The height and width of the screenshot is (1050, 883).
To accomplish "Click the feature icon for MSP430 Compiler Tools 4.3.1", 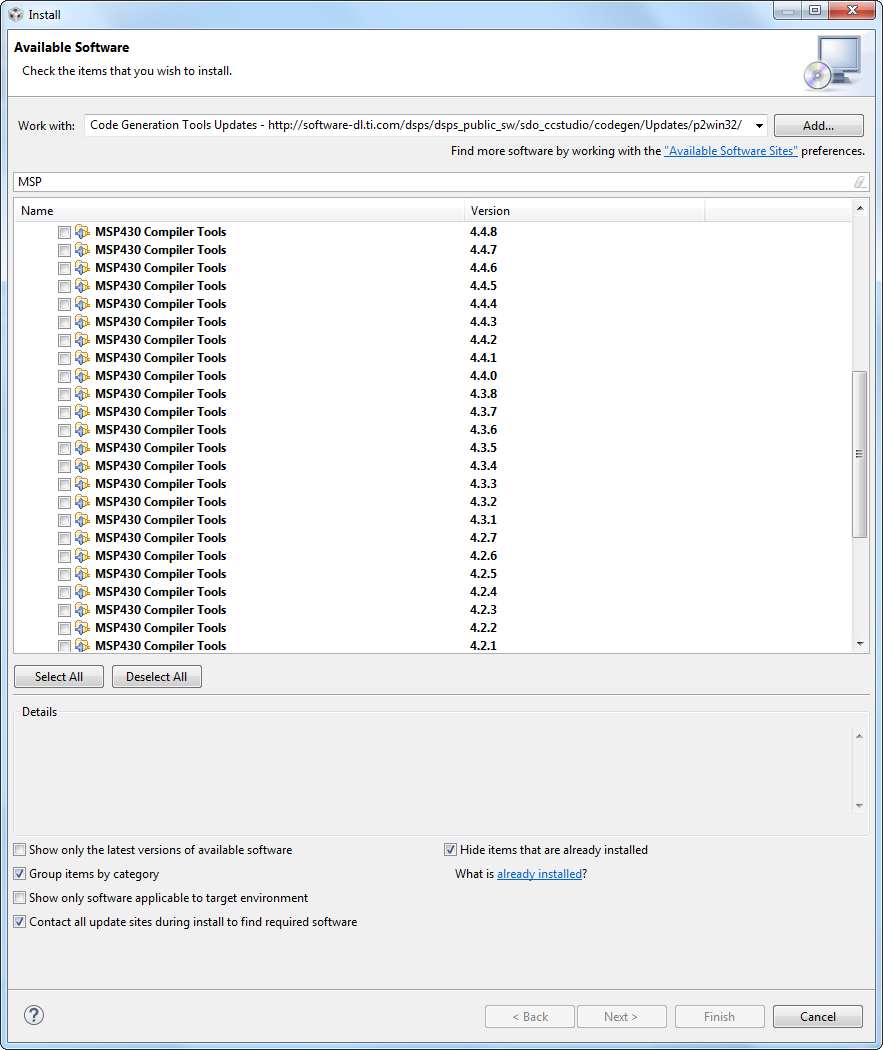I will (82, 520).
